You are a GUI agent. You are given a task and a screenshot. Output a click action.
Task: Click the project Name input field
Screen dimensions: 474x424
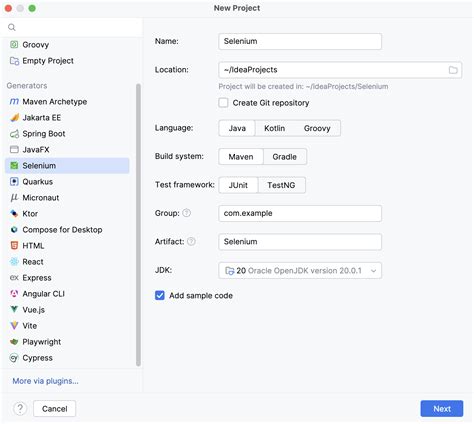click(x=300, y=41)
